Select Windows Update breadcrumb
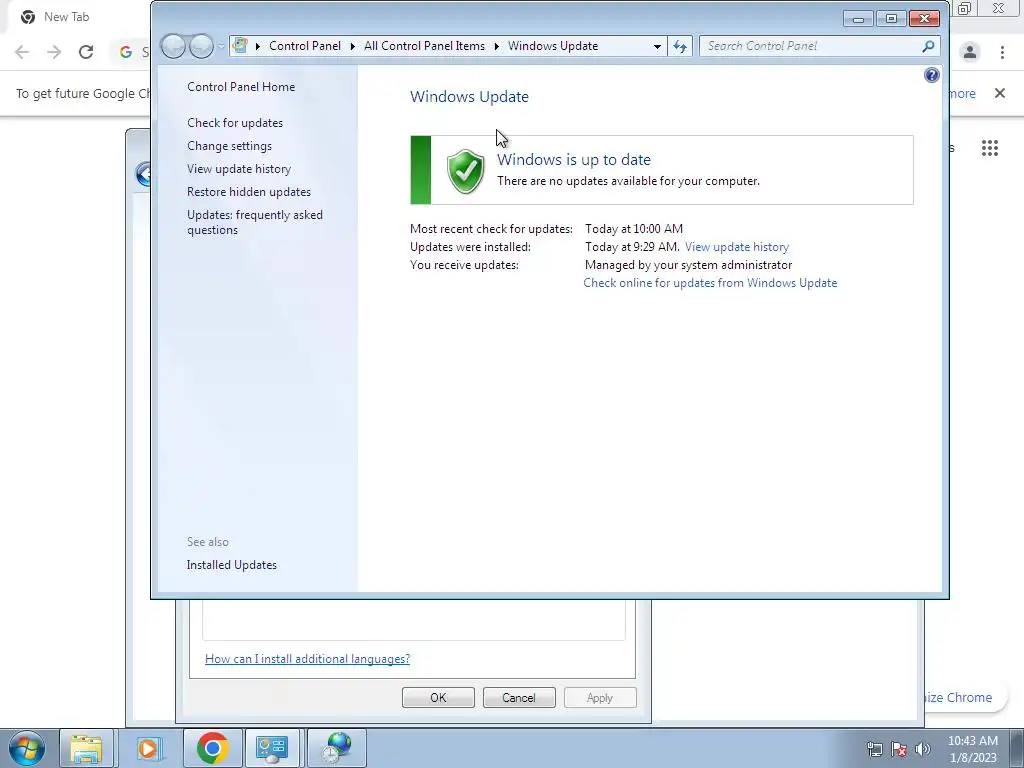Image resolution: width=1024 pixels, height=768 pixels. tap(553, 46)
